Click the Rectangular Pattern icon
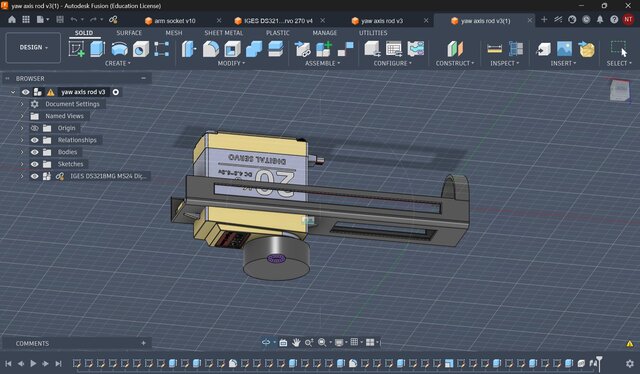The image size is (640, 374). point(162,49)
